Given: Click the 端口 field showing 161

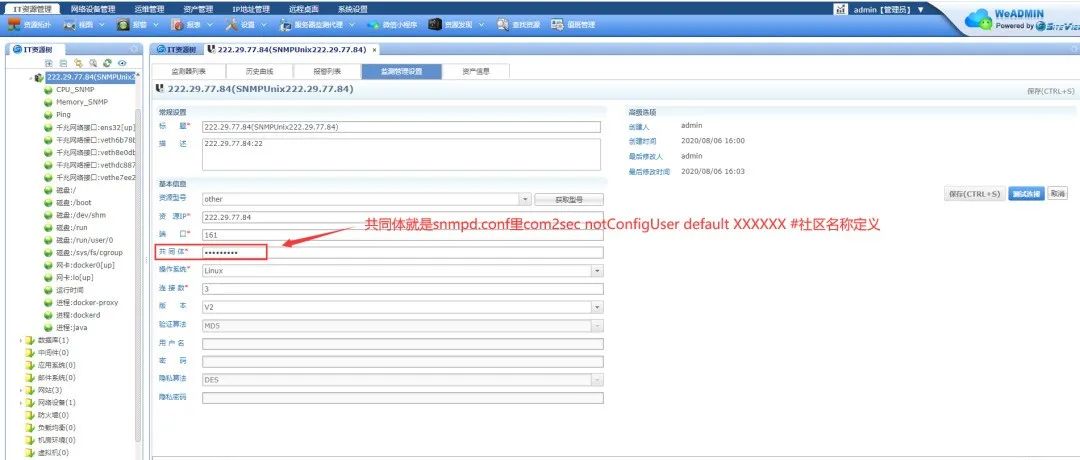Looking at the screenshot, I should [x=402, y=235].
